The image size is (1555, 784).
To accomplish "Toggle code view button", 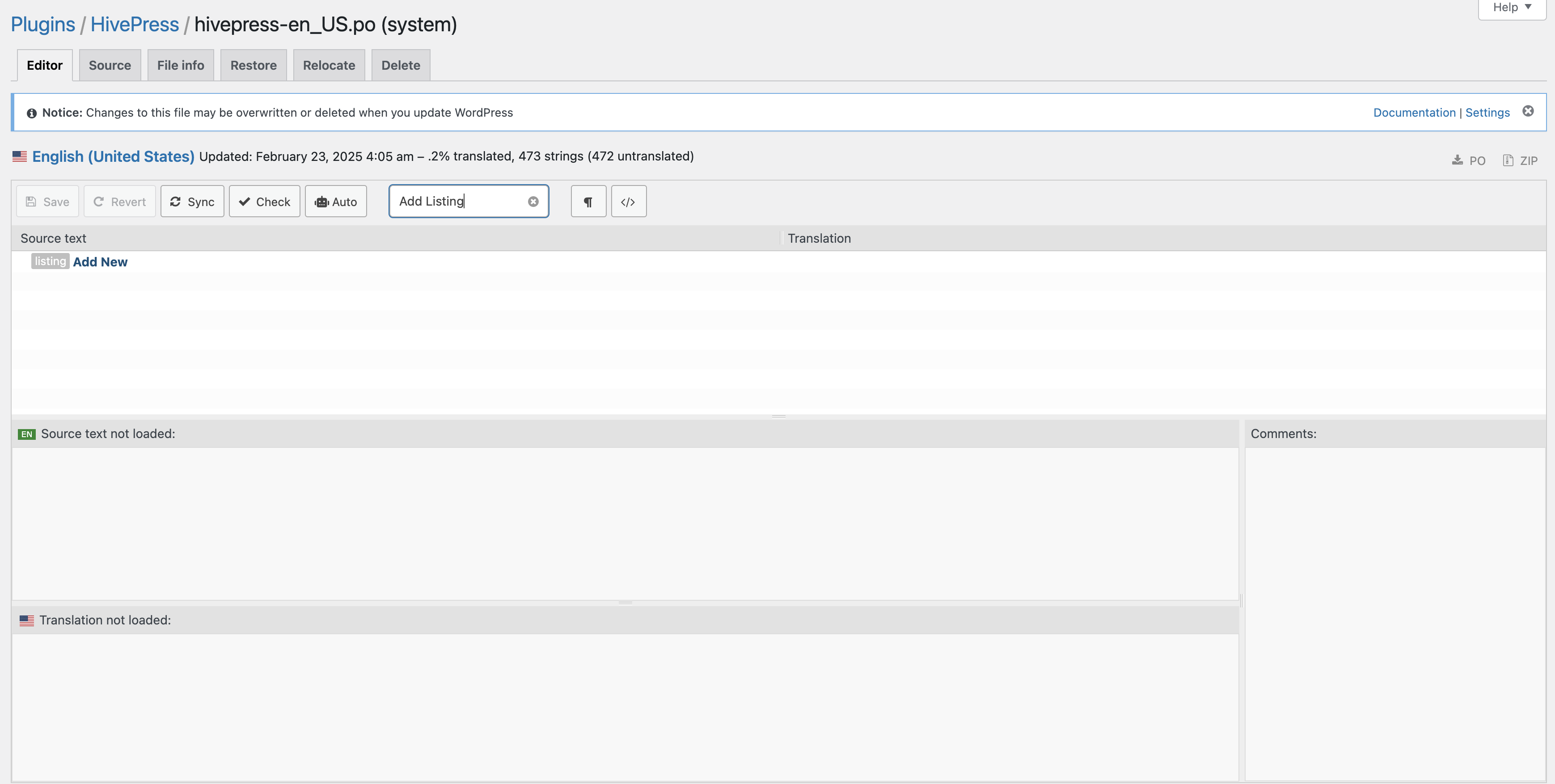I will coord(629,202).
